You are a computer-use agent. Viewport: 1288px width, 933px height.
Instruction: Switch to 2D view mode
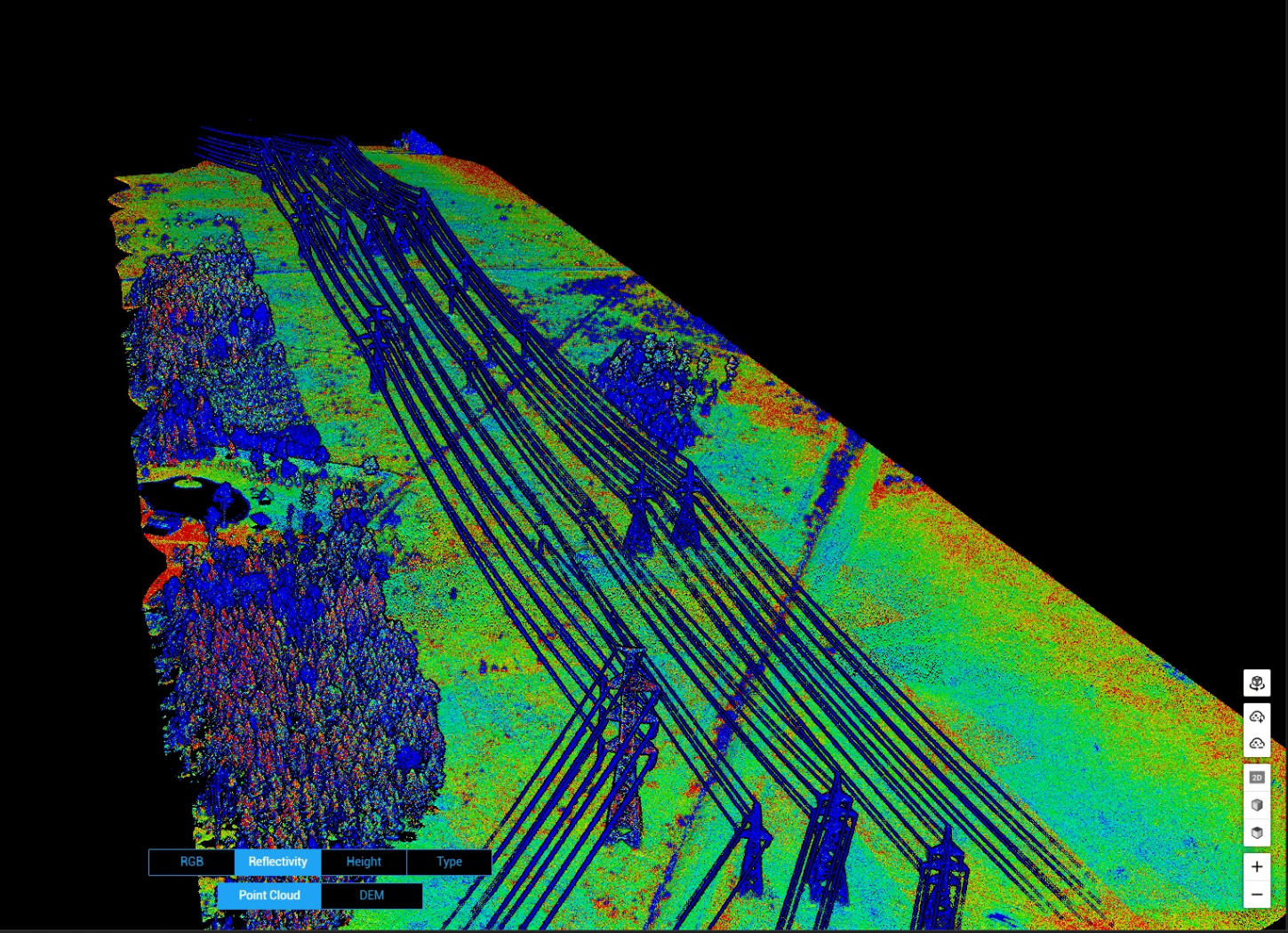pos(1256,777)
